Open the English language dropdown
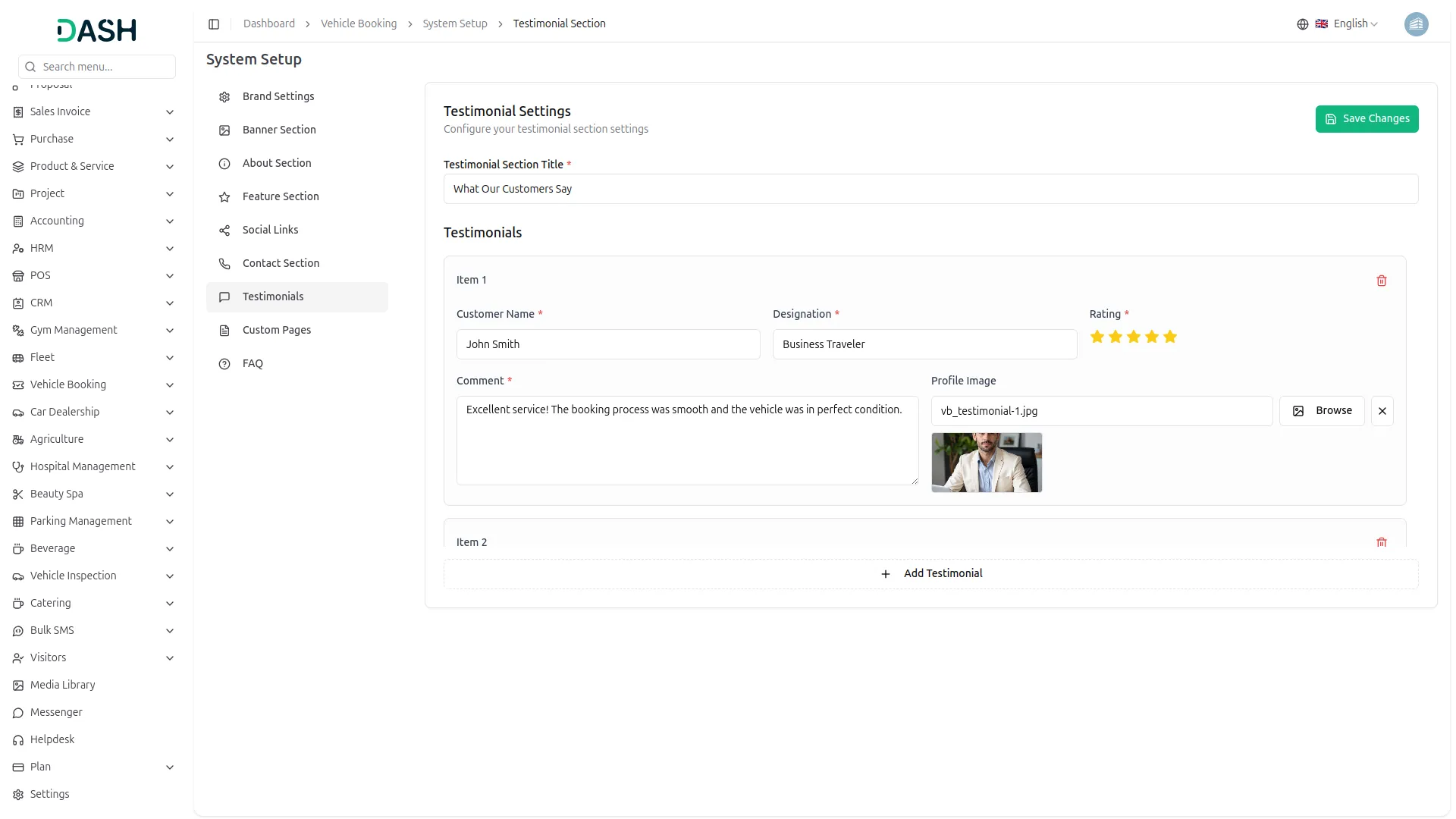This screenshot has width=1456, height=819. pyautogui.click(x=1354, y=24)
